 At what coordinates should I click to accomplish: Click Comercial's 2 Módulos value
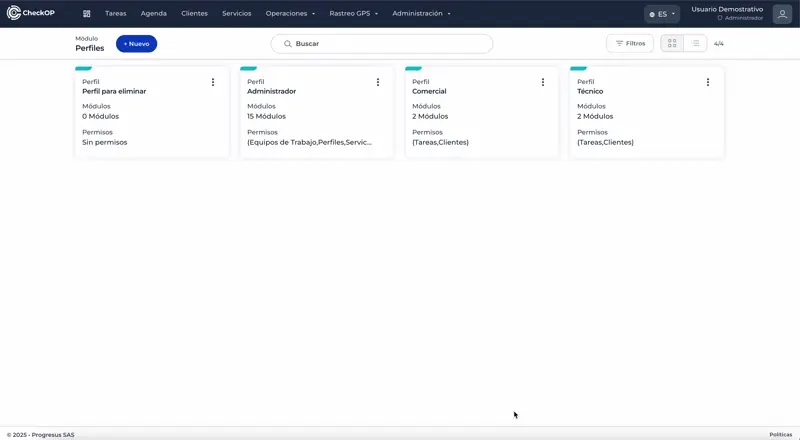tap(430, 116)
